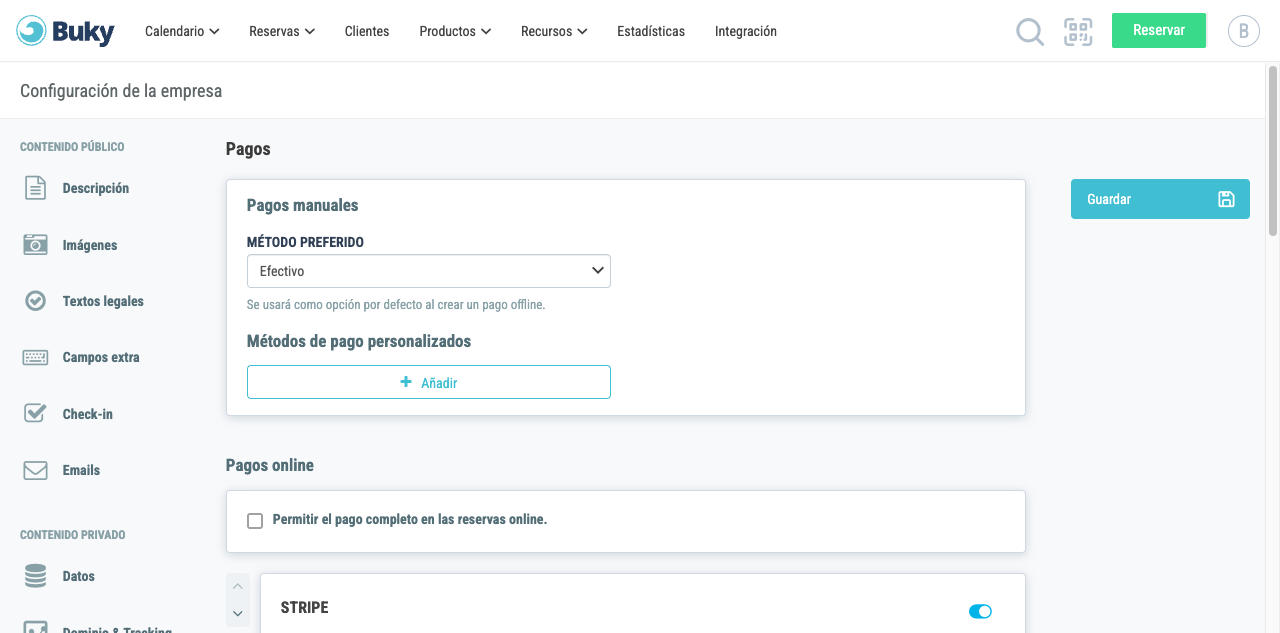Enable full payment for online bookings checkbox
Screen dimensions: 1280x633
(x=255, y=521)
